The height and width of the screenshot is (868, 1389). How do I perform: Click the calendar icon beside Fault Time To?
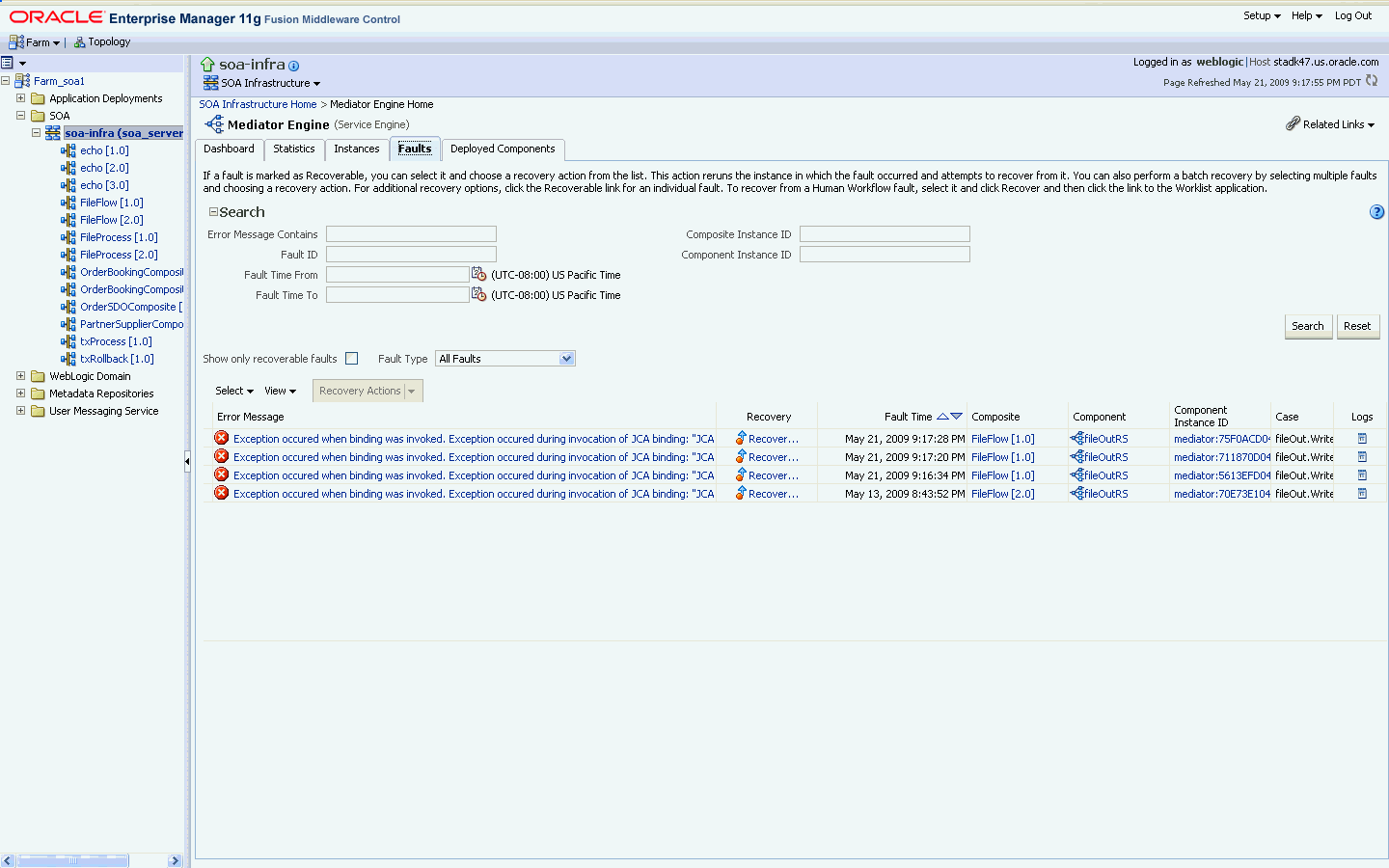pyautogui.click(x=478, y=294)
